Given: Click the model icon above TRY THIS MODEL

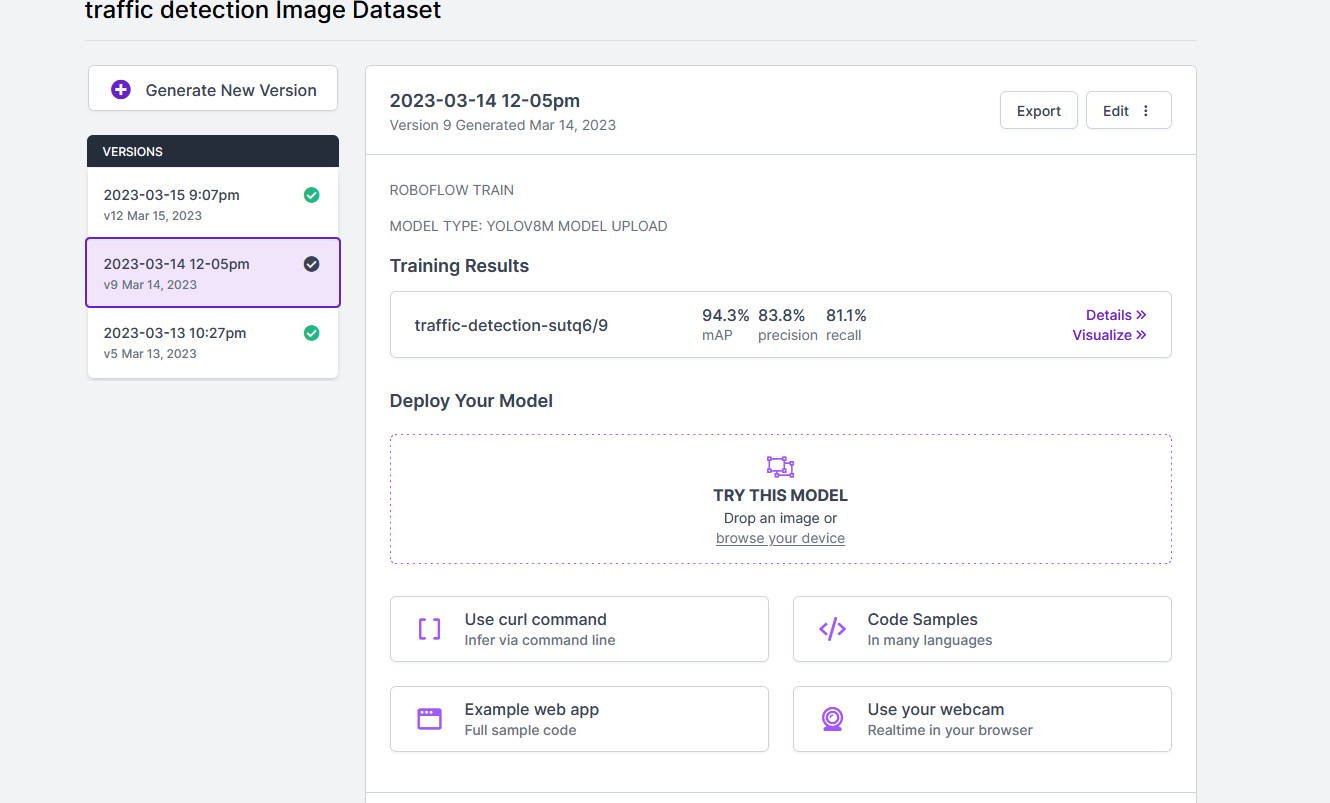Looking at the screenshot, I should (780, 466).
